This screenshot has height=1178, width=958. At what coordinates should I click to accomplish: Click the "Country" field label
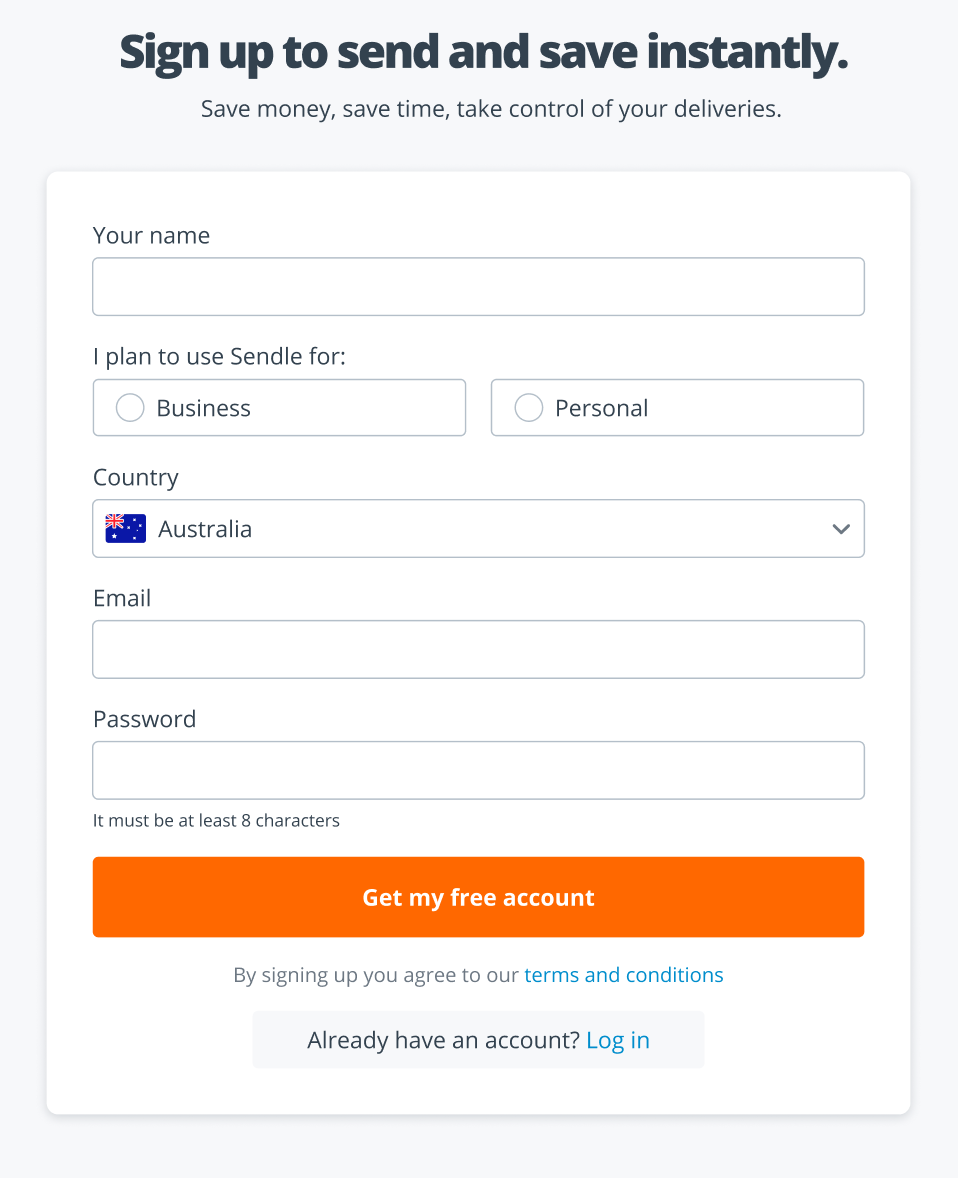click(x=135, y=478)
